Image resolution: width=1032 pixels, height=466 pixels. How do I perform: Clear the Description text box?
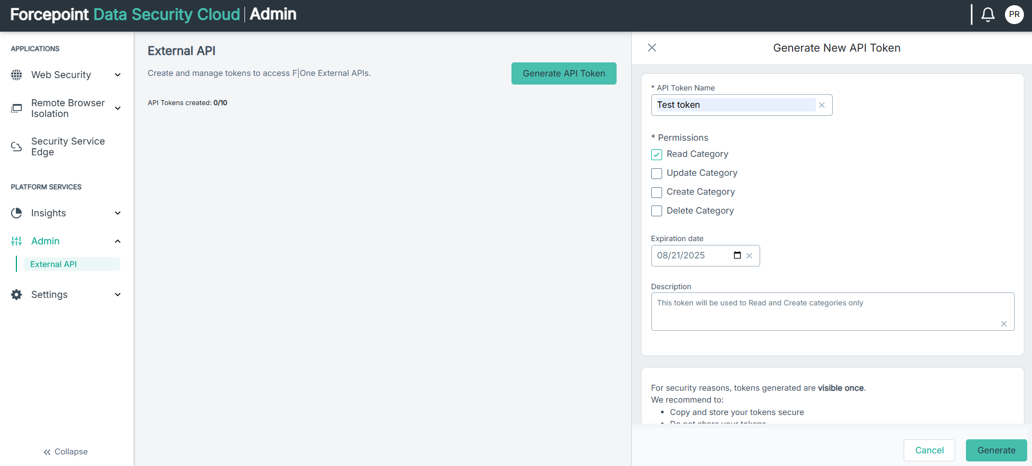pyautogui.click(x=1004, y=324)
